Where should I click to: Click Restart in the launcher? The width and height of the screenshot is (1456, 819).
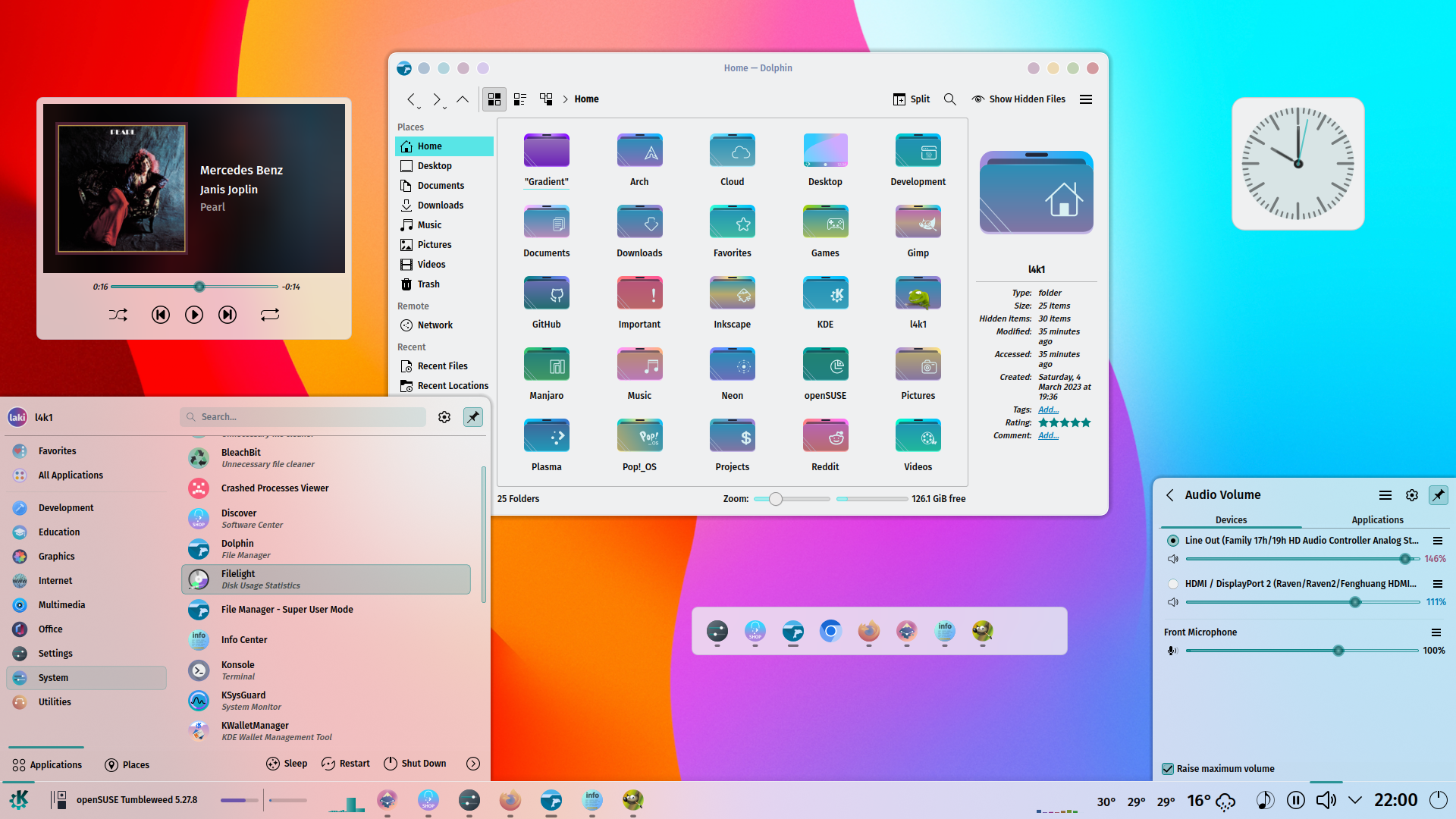click(345, 764)
